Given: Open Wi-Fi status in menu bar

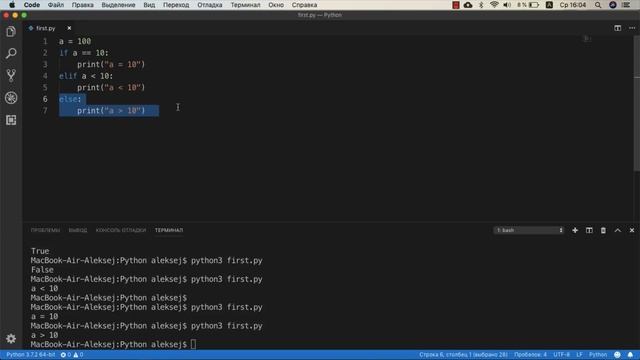Looking at the screenshot, I should pos(494,5).
